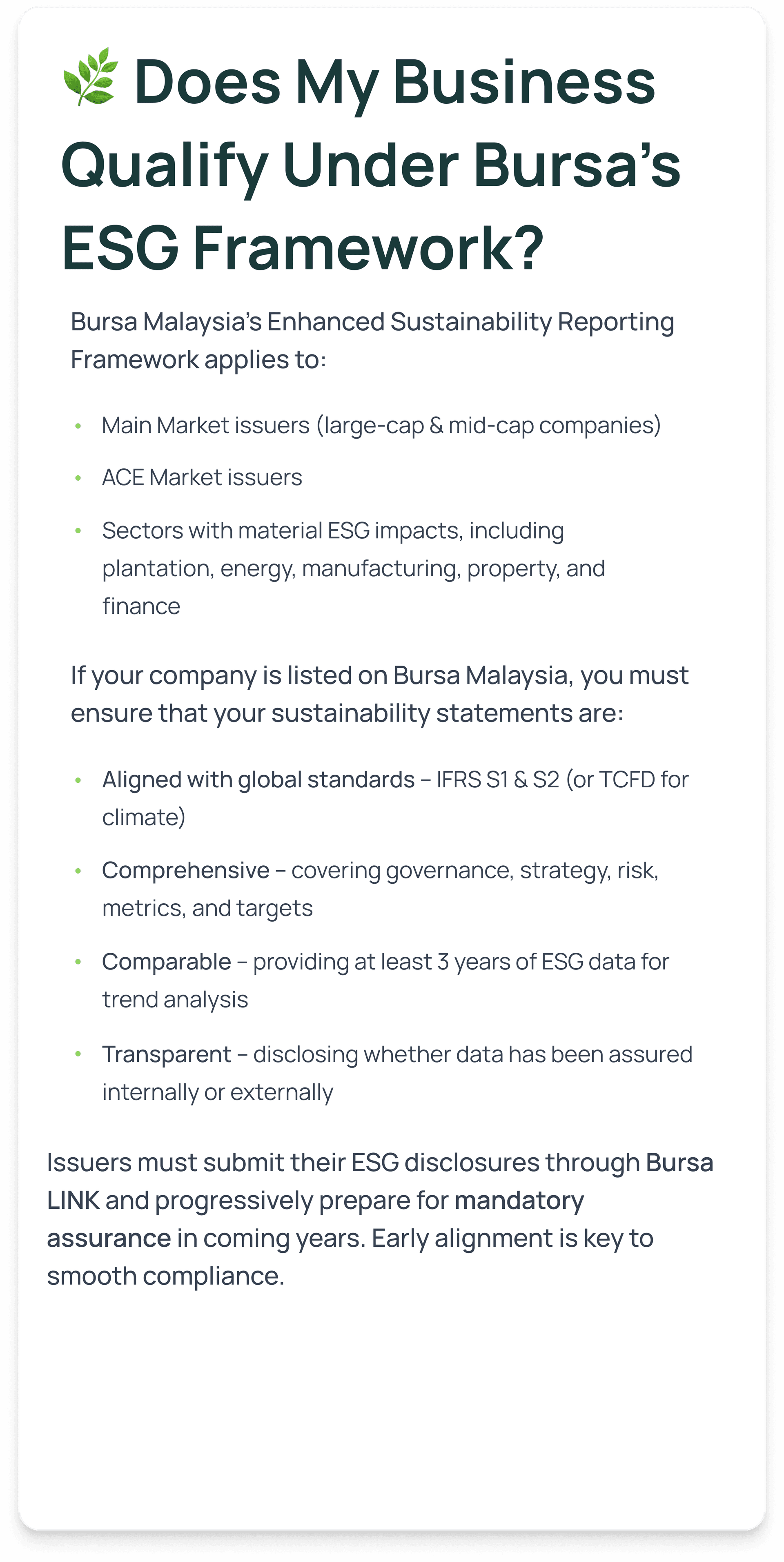Click the green leaf sprig icon
The image size is (784, 1562).
tap(90, 76)
